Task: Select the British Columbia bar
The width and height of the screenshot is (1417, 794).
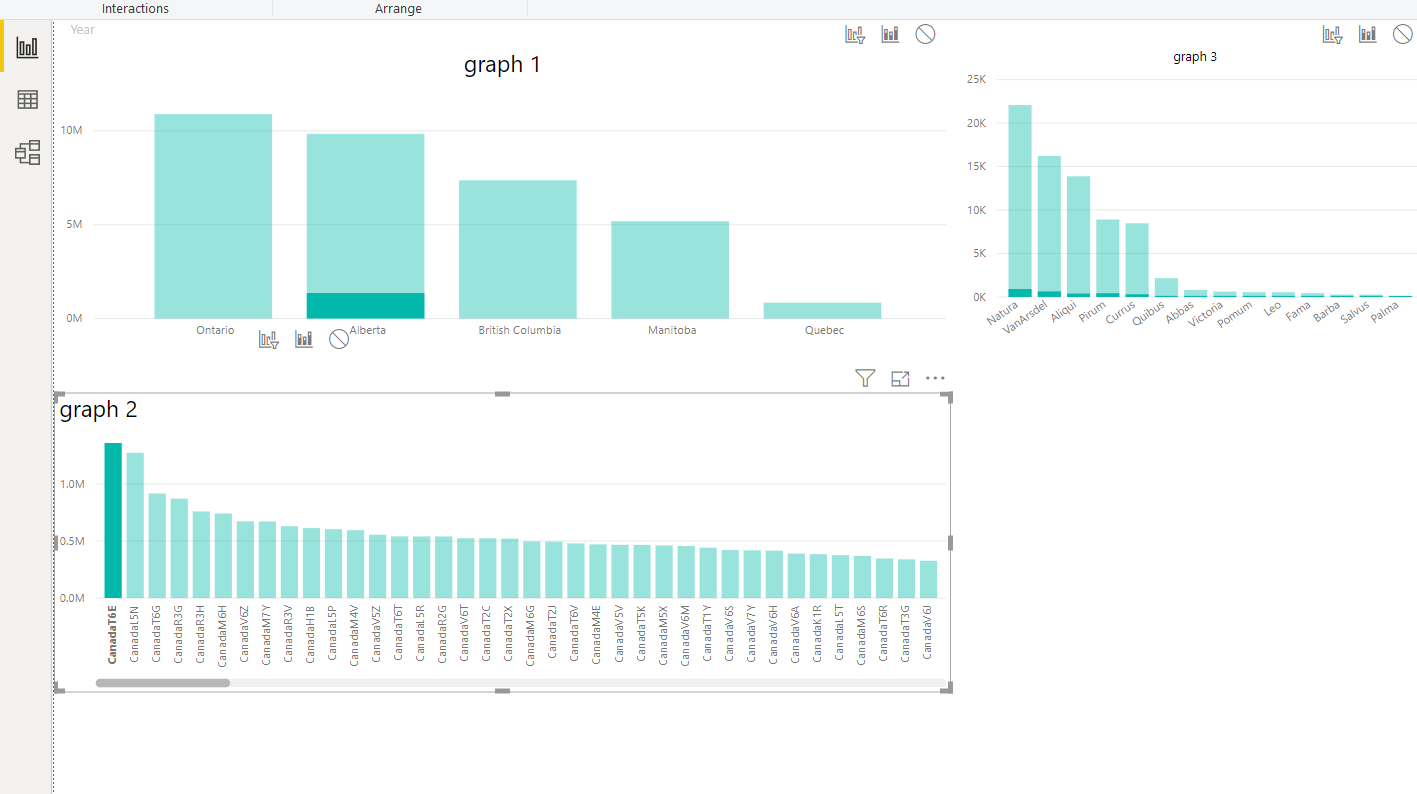Action: (x=518, y=249)
